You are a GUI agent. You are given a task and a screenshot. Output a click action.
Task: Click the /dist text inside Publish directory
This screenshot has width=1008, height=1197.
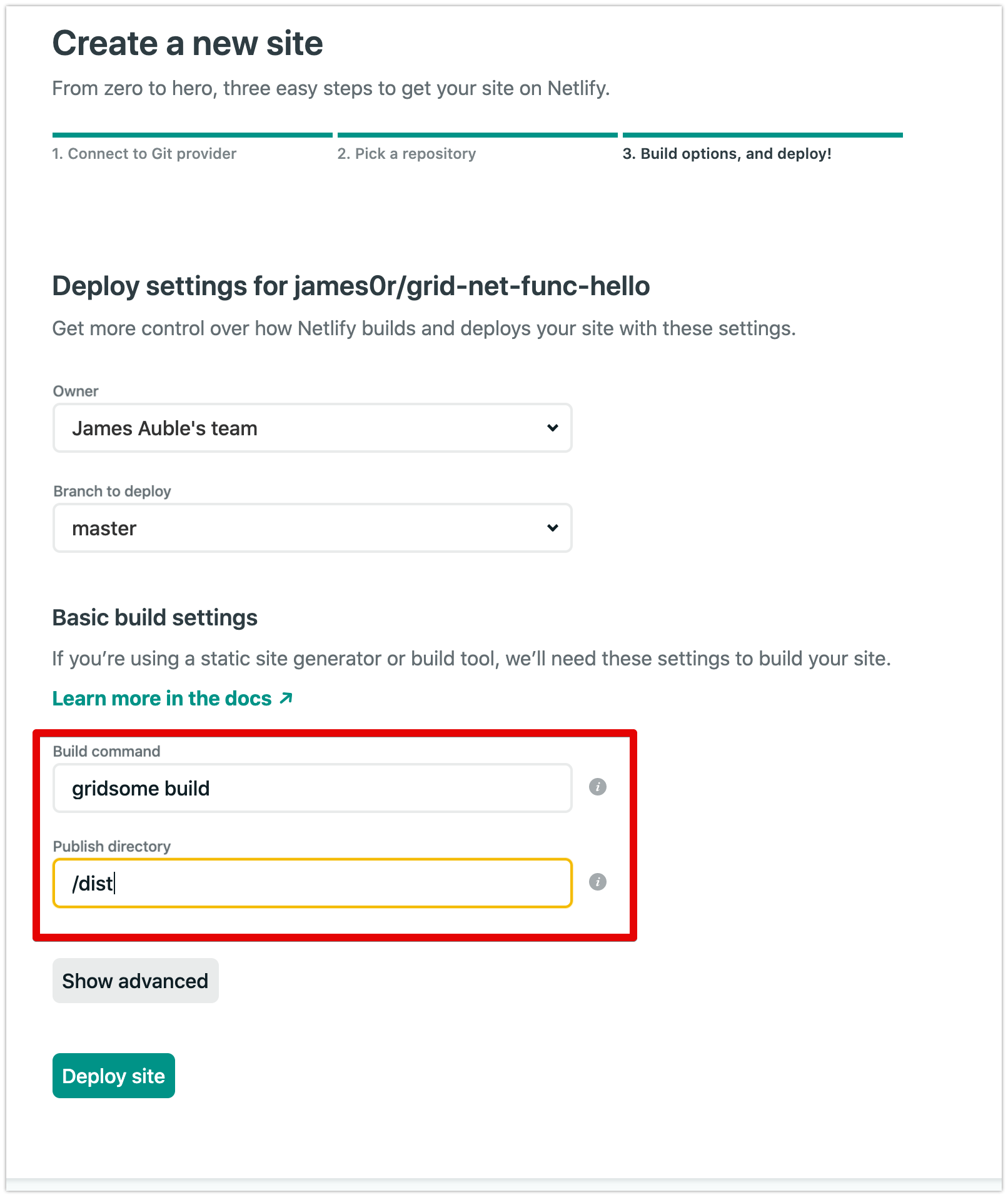pos(93,883)
